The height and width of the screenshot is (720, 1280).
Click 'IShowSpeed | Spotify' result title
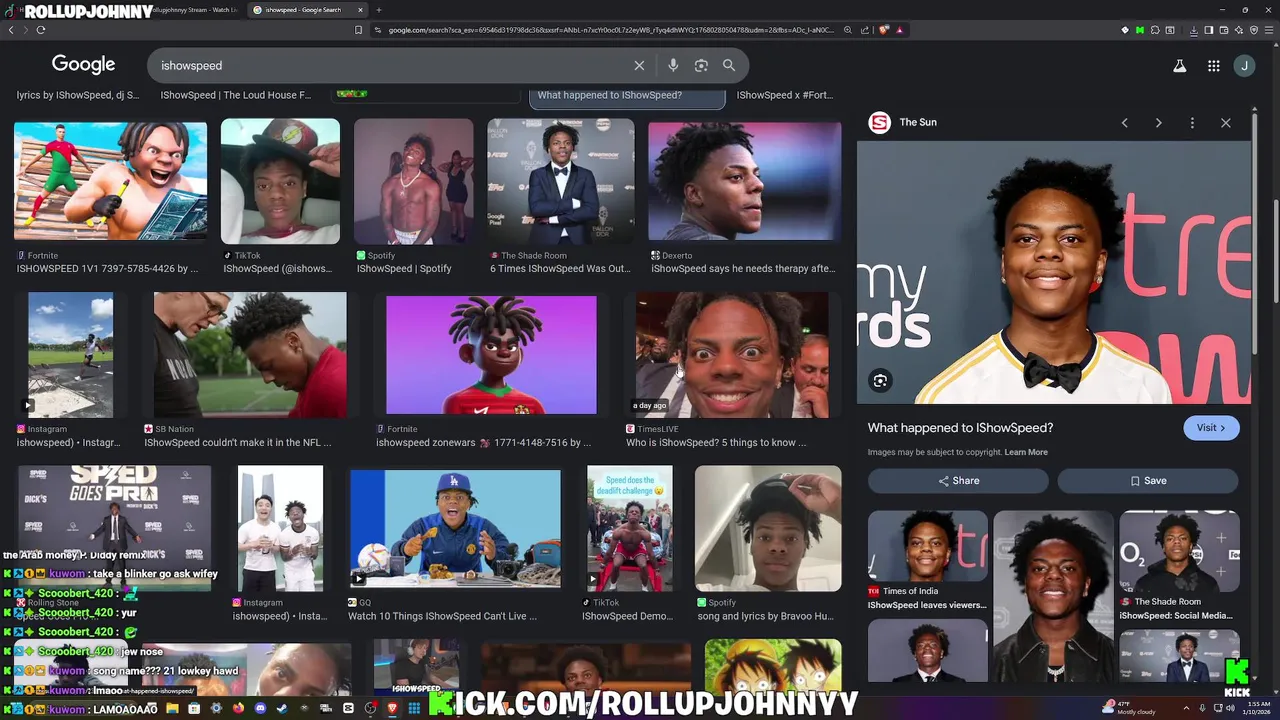pyautogui.click(x=403, y=269)
